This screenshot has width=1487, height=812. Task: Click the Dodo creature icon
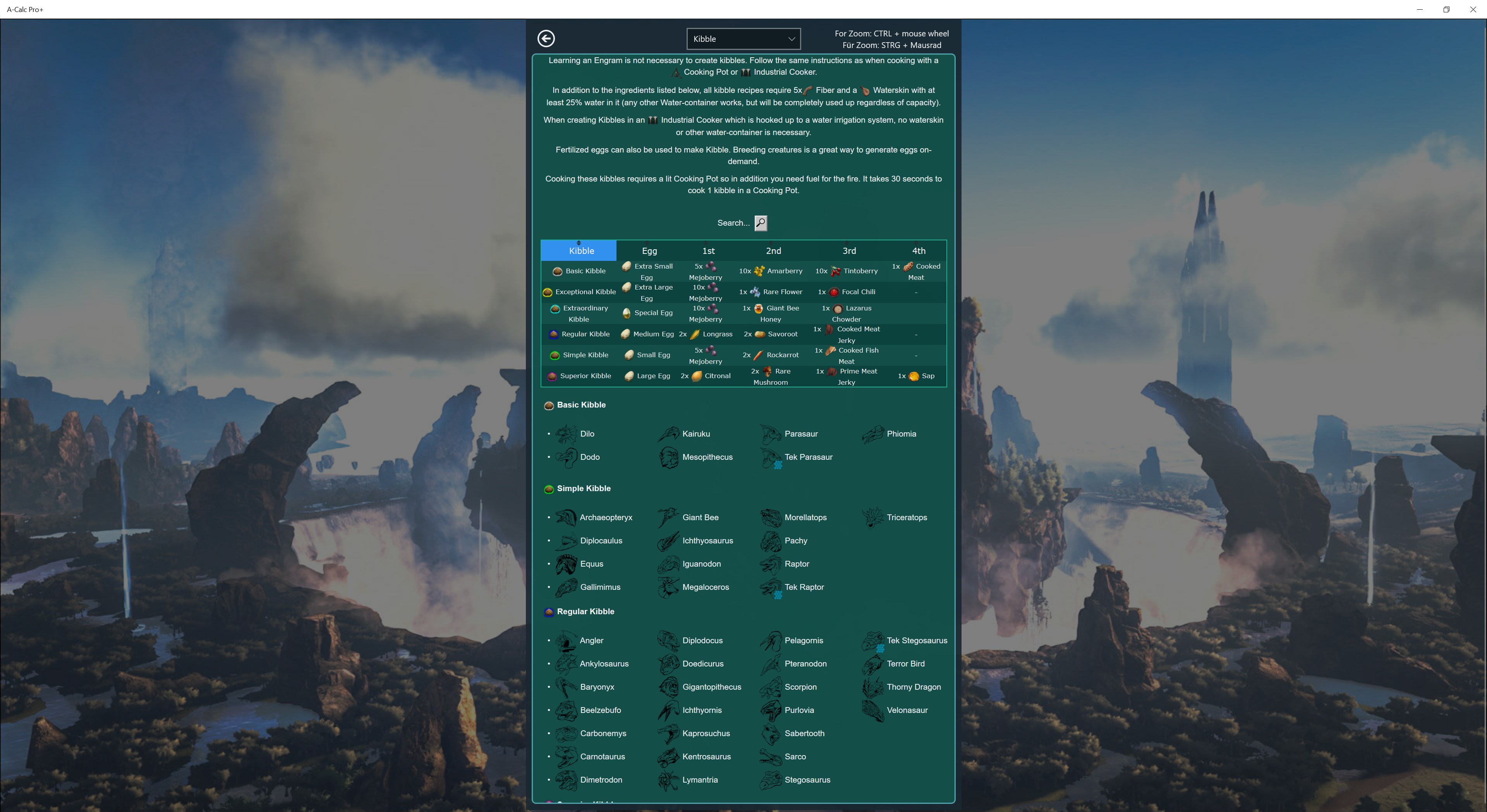(566, 457)
